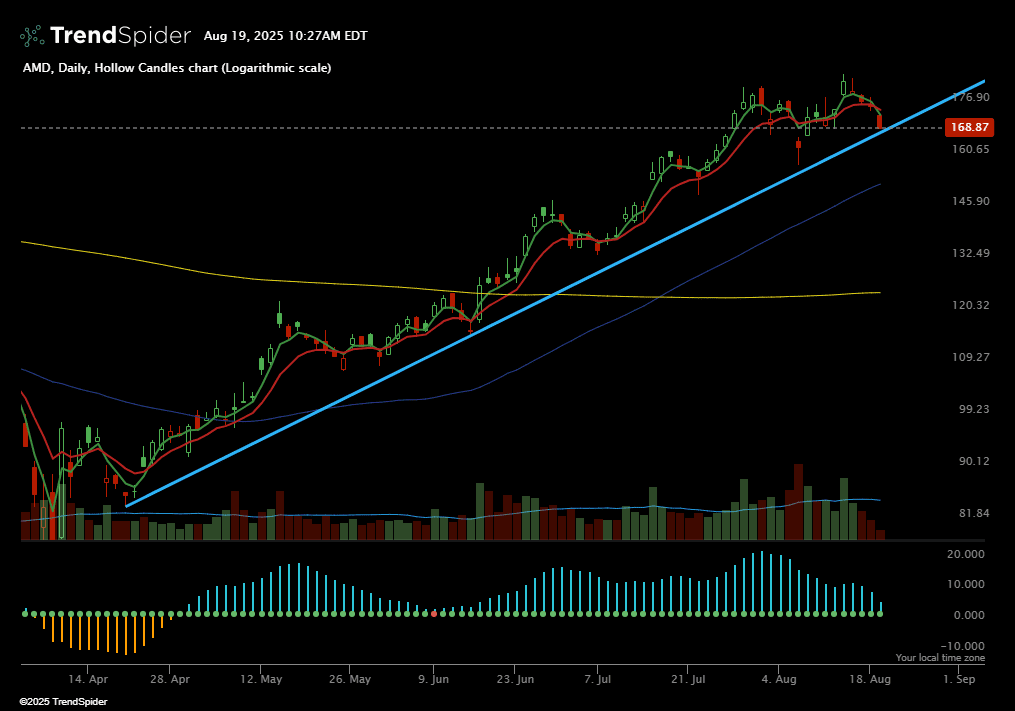This screenshot has height=711, width=1015.
Task: Click the Aug 19, 2025 timestamp
Action: [285, 36]
